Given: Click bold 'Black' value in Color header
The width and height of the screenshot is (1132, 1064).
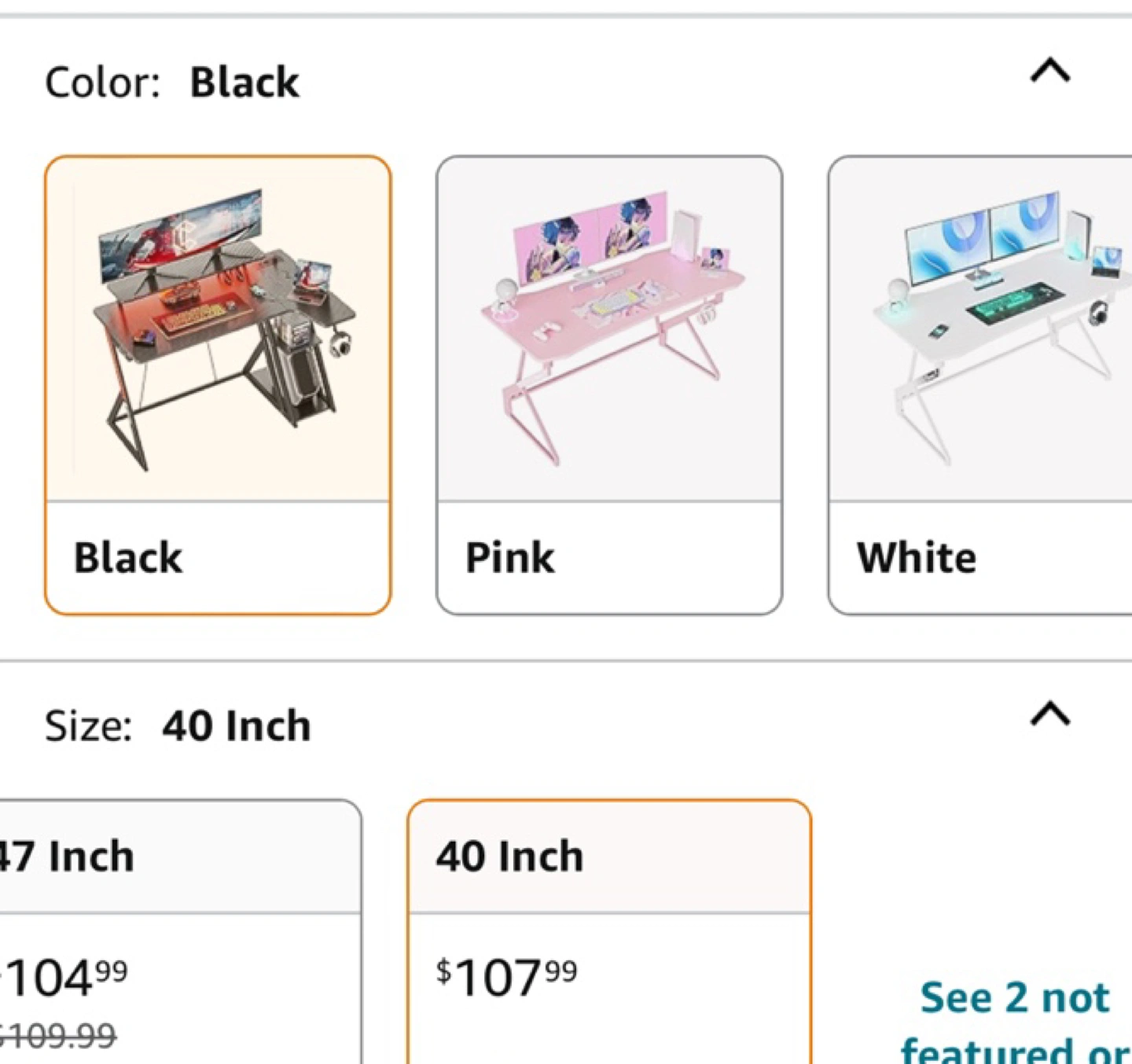Looking at the screenshot, I should 244,83.
